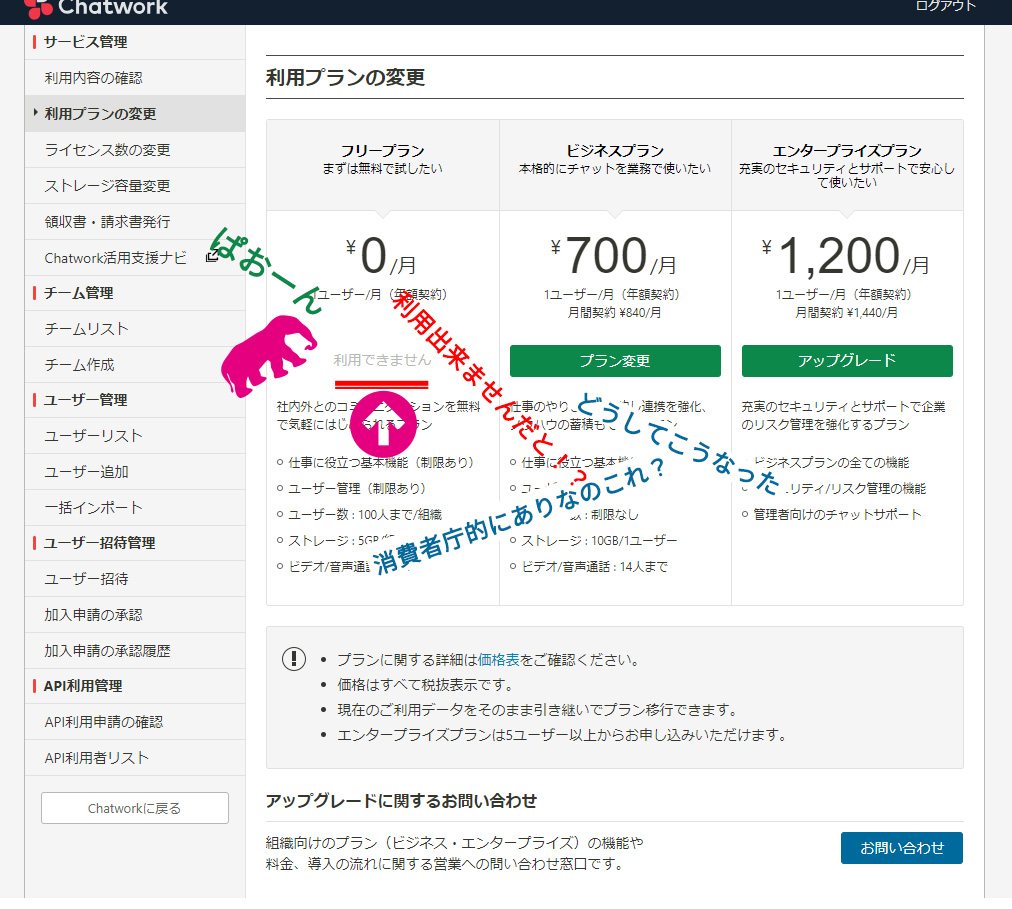Screen dimensions: 1012x909
Task: Open API利用者リスト menu item
Action: pos(135,758)
